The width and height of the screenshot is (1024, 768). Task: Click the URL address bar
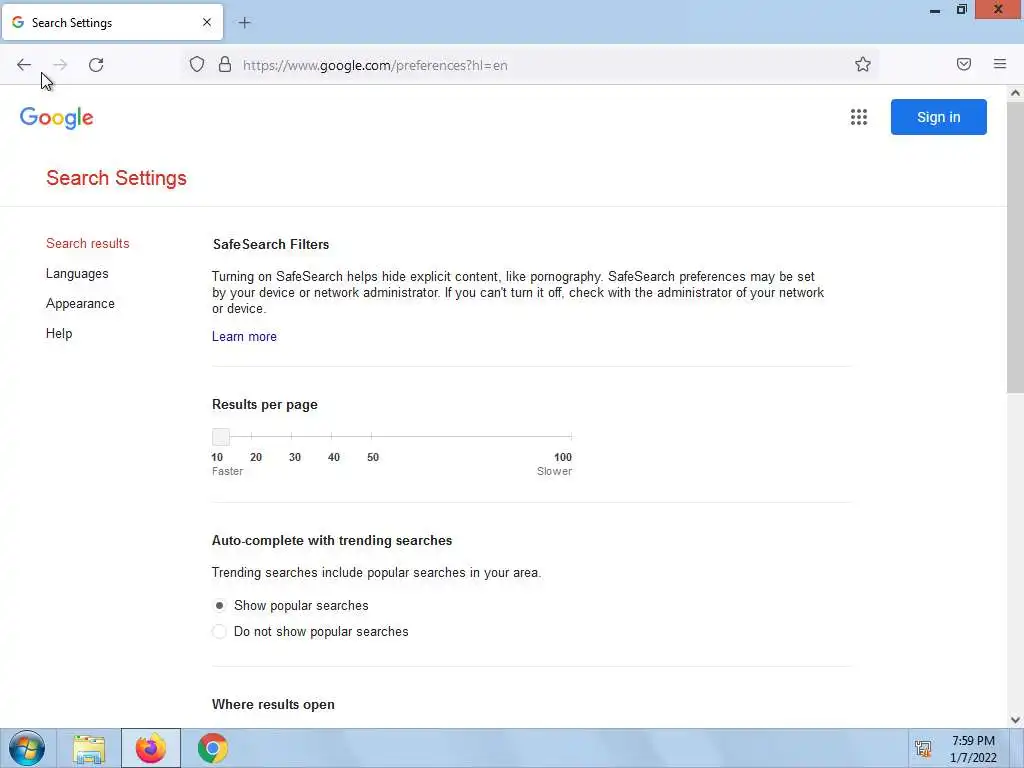tap(529, 65)
